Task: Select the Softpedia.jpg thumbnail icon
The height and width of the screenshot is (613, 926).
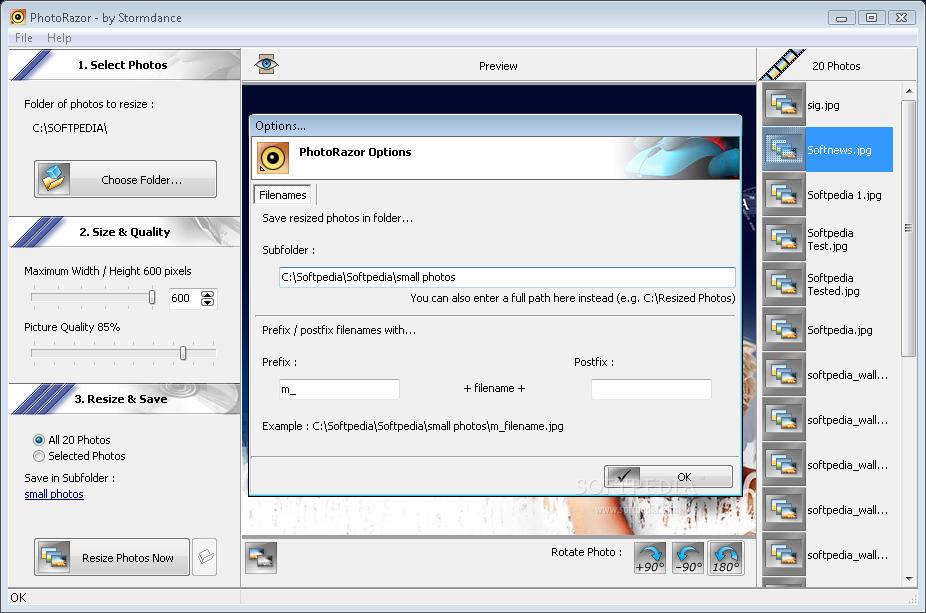Action: click(784, 330)
